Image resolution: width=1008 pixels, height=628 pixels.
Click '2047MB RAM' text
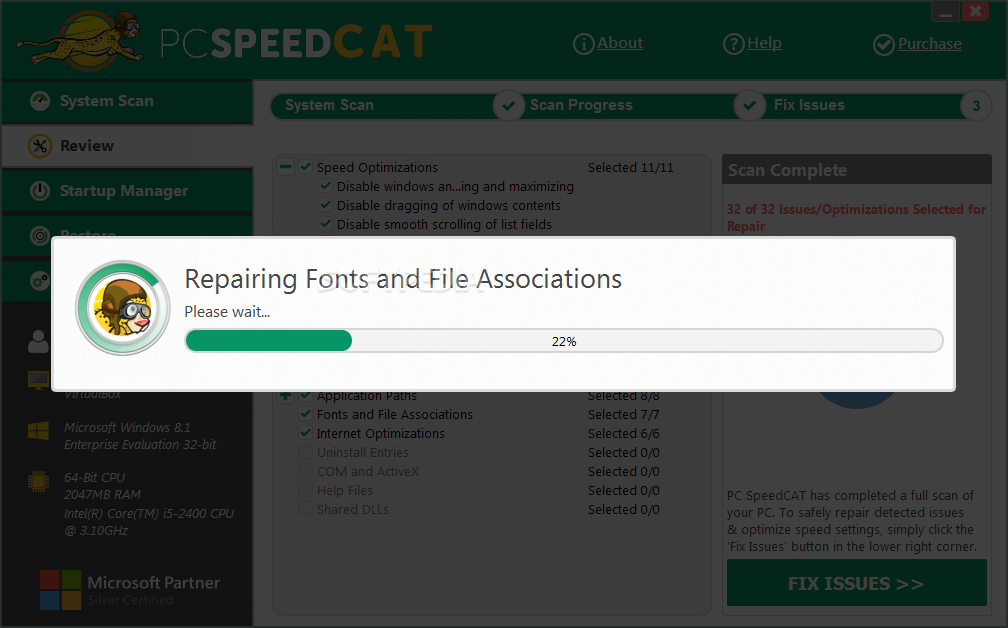coord(102,494)
